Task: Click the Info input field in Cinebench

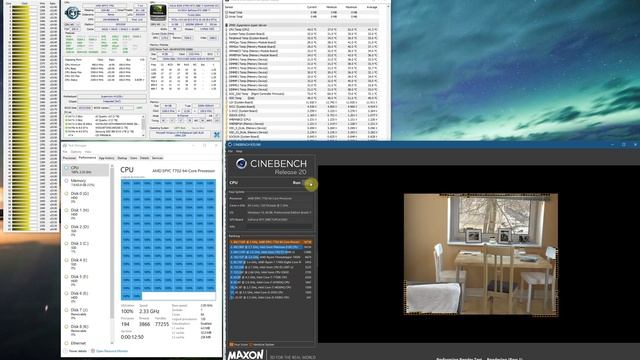Action: pyautogui.click(x=280, y=227)
